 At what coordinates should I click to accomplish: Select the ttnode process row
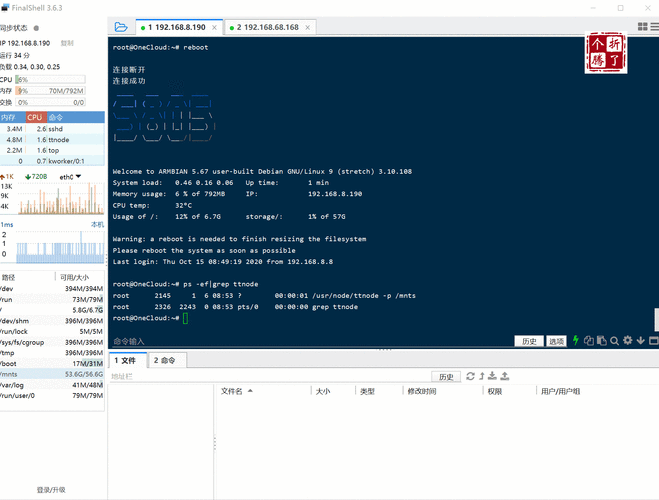[x=52, y=140]
